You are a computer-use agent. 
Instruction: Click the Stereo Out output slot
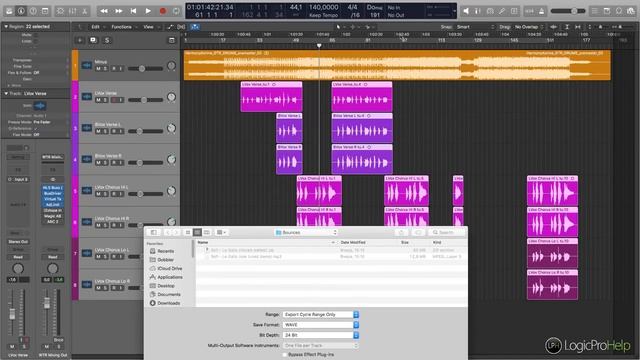point(18,242)
